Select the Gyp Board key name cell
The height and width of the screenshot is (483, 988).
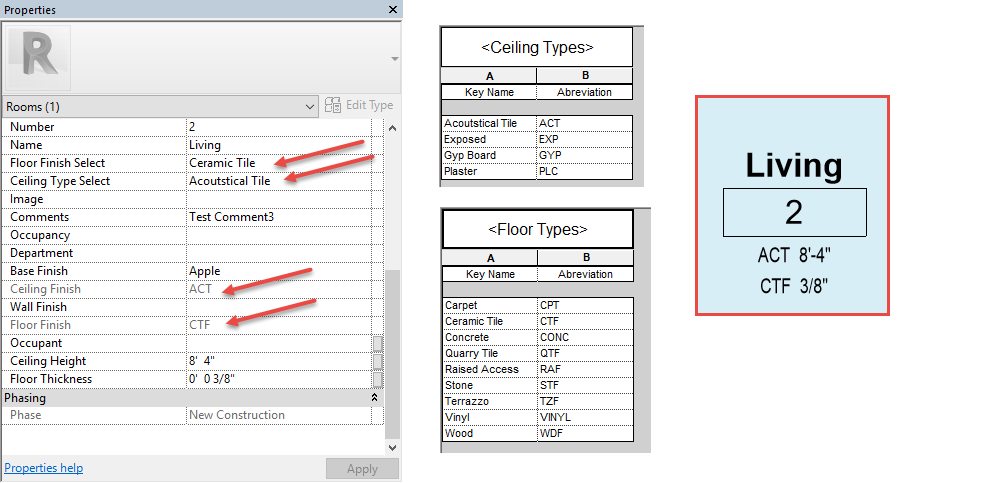[489, 155]
